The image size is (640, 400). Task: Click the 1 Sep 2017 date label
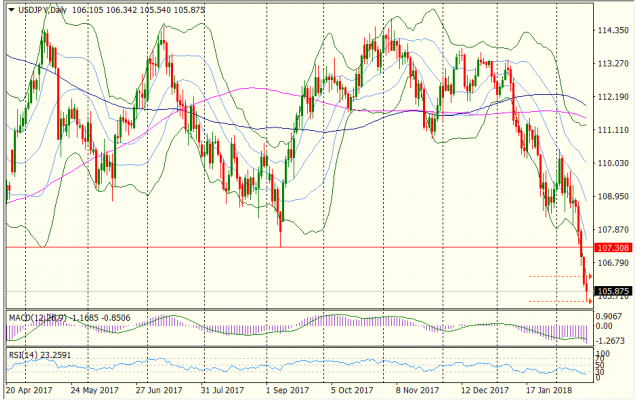(x=289, y=389)
